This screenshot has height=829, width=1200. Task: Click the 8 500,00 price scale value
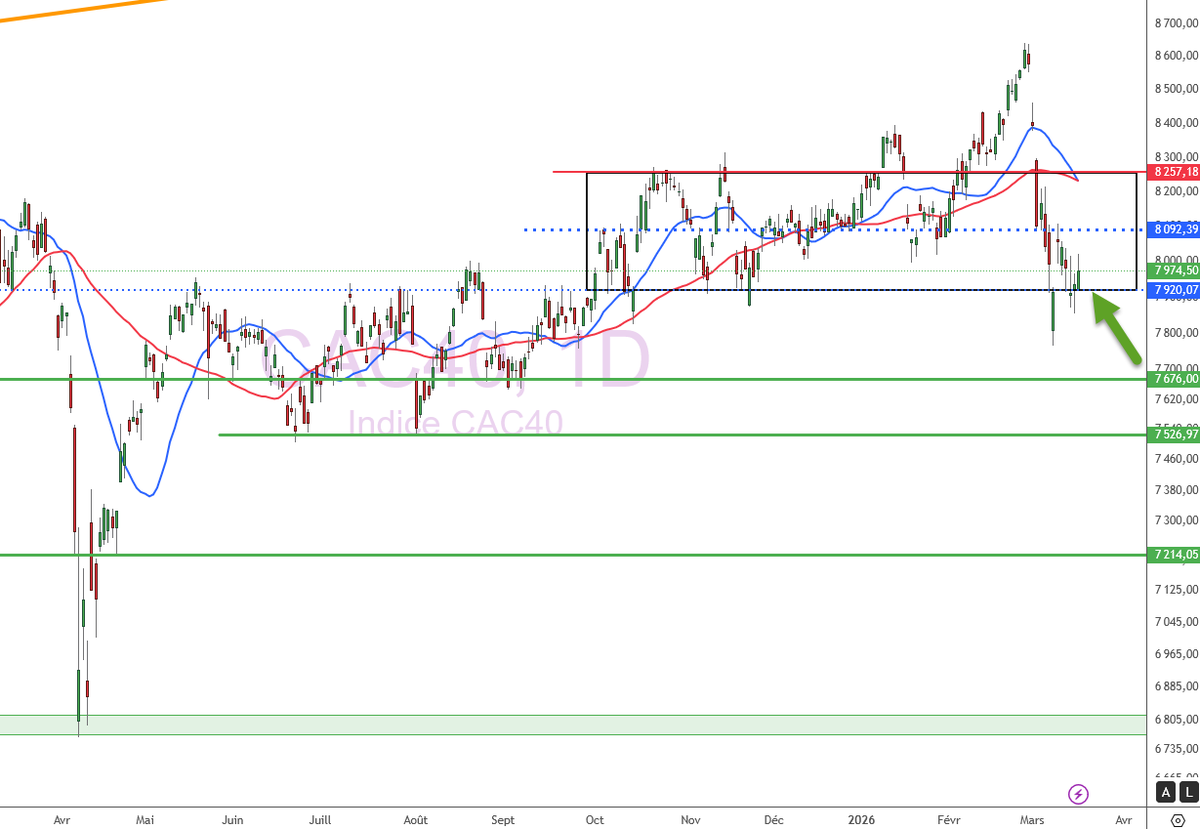(1177, 89)
